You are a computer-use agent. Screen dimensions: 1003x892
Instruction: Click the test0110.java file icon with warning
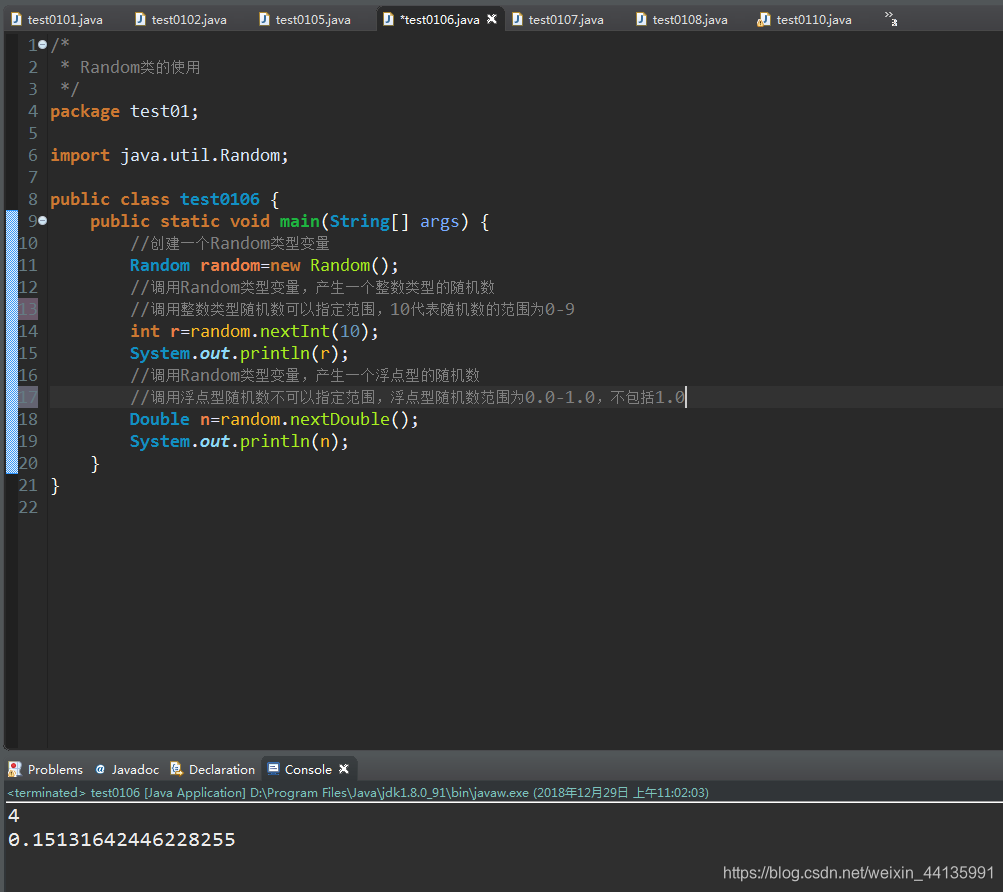763,20
